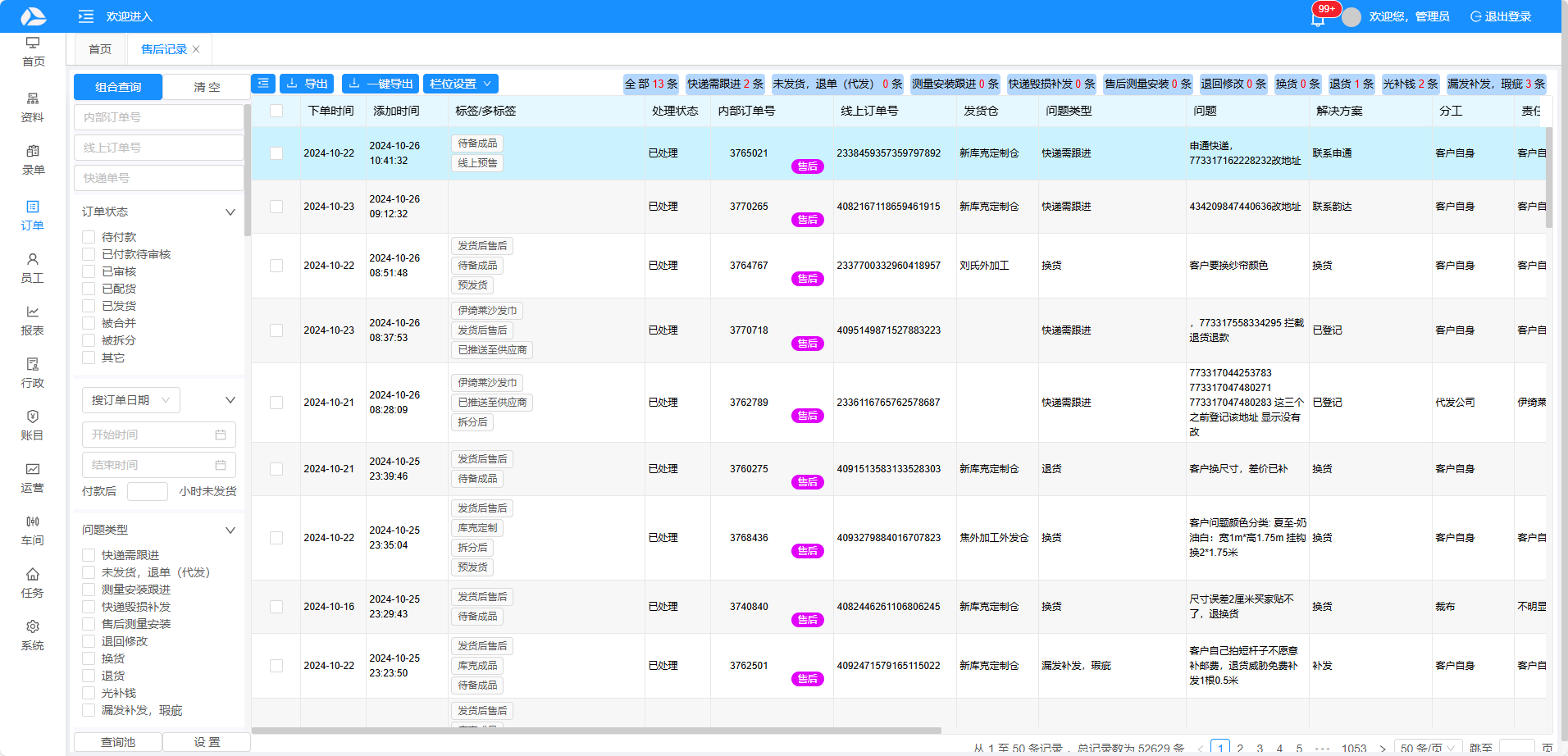Toggle the sidebar collapse menu icon
The height and width of the screenshot is (756, 1568).
[86, 16]
